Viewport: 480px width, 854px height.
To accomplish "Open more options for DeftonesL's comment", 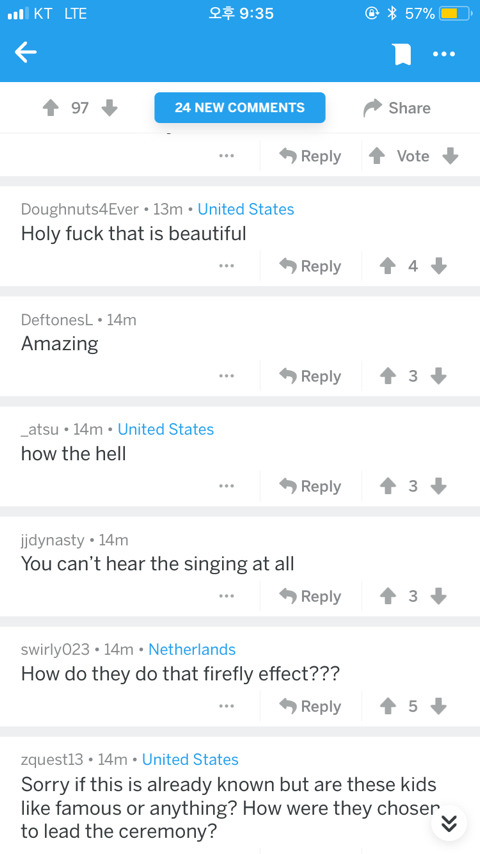I will click(227, 376).
